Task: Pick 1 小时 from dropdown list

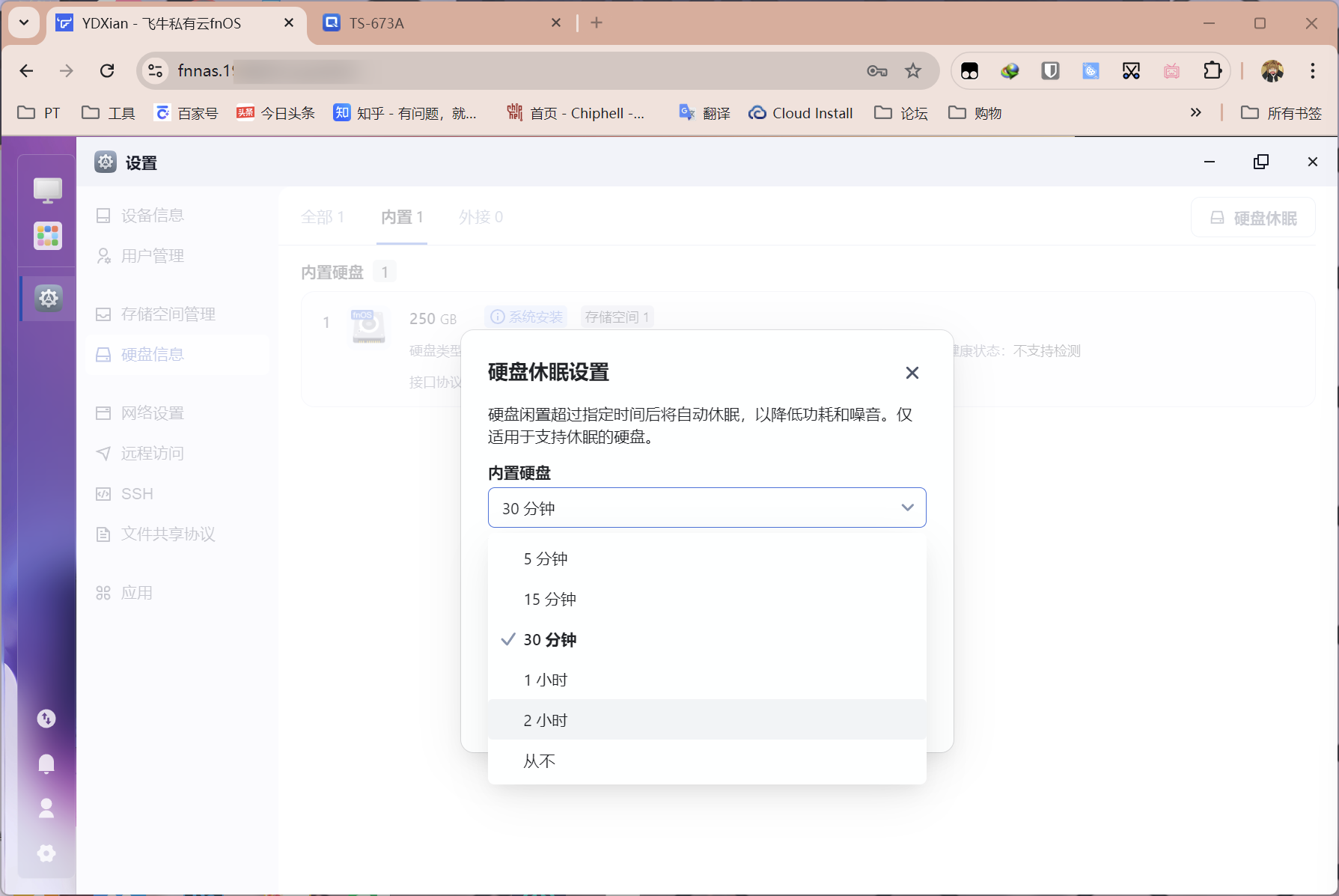Action: [707, 680]
